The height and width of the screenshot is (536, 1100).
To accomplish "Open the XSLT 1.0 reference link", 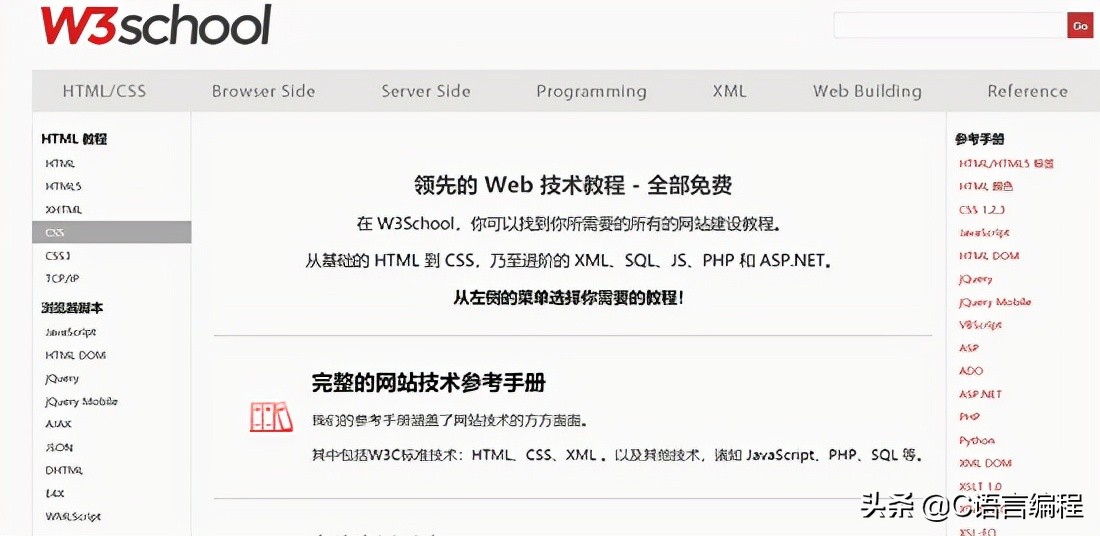I will [980, 486].
